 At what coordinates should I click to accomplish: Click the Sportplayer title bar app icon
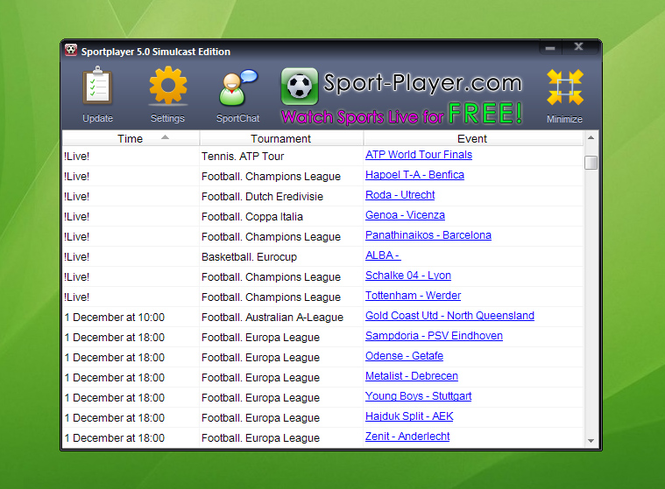click(x=71, y=50)
